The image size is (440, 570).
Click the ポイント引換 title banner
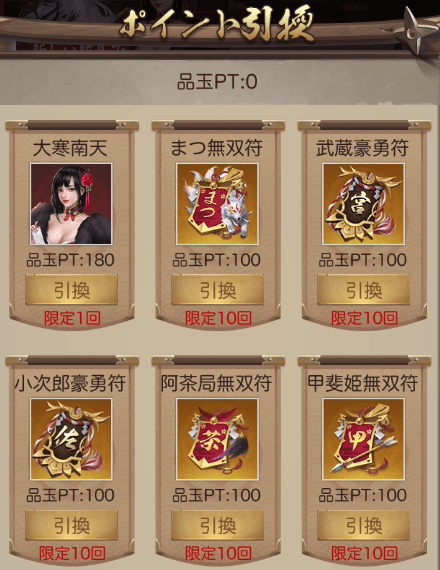pyautogui.click(x=217, y=25)
